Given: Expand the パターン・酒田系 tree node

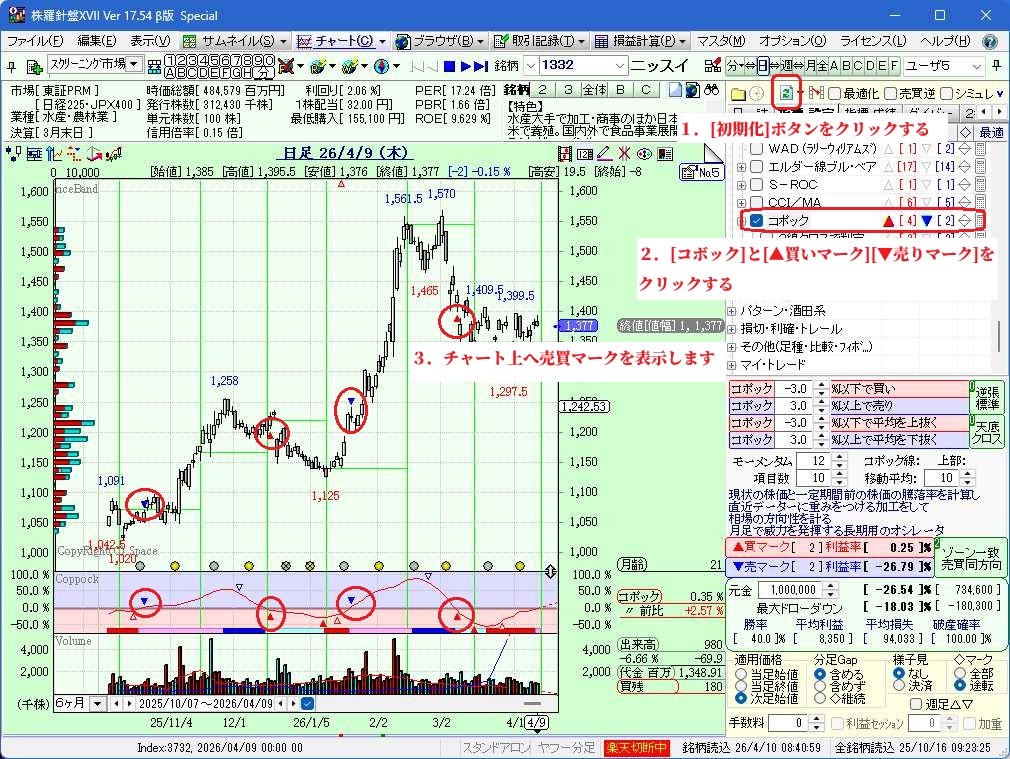Looking at the screenshot, I should tap(731, 311).
